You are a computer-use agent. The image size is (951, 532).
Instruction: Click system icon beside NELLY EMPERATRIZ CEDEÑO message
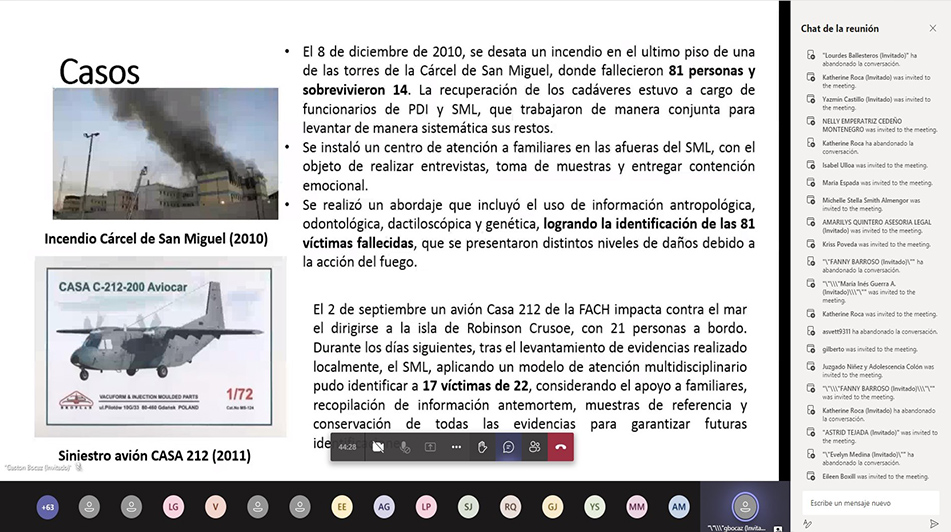pos(811,121)
